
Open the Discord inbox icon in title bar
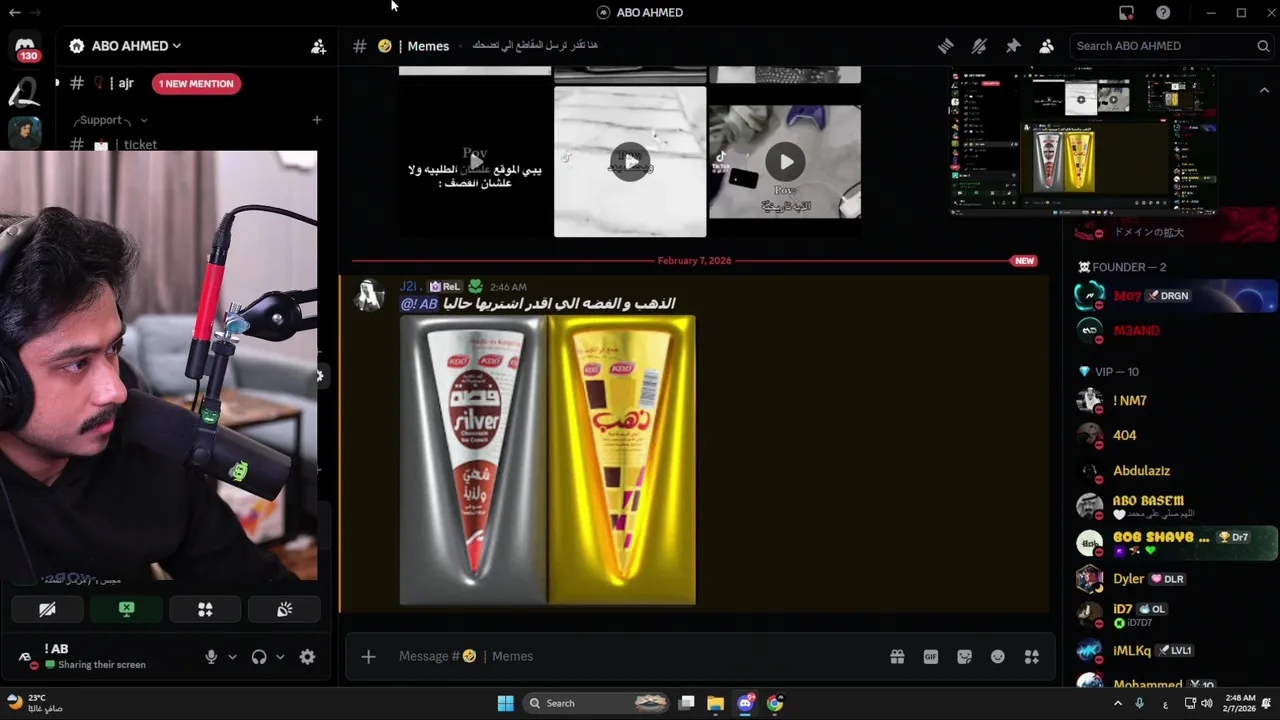(1126, 13)
